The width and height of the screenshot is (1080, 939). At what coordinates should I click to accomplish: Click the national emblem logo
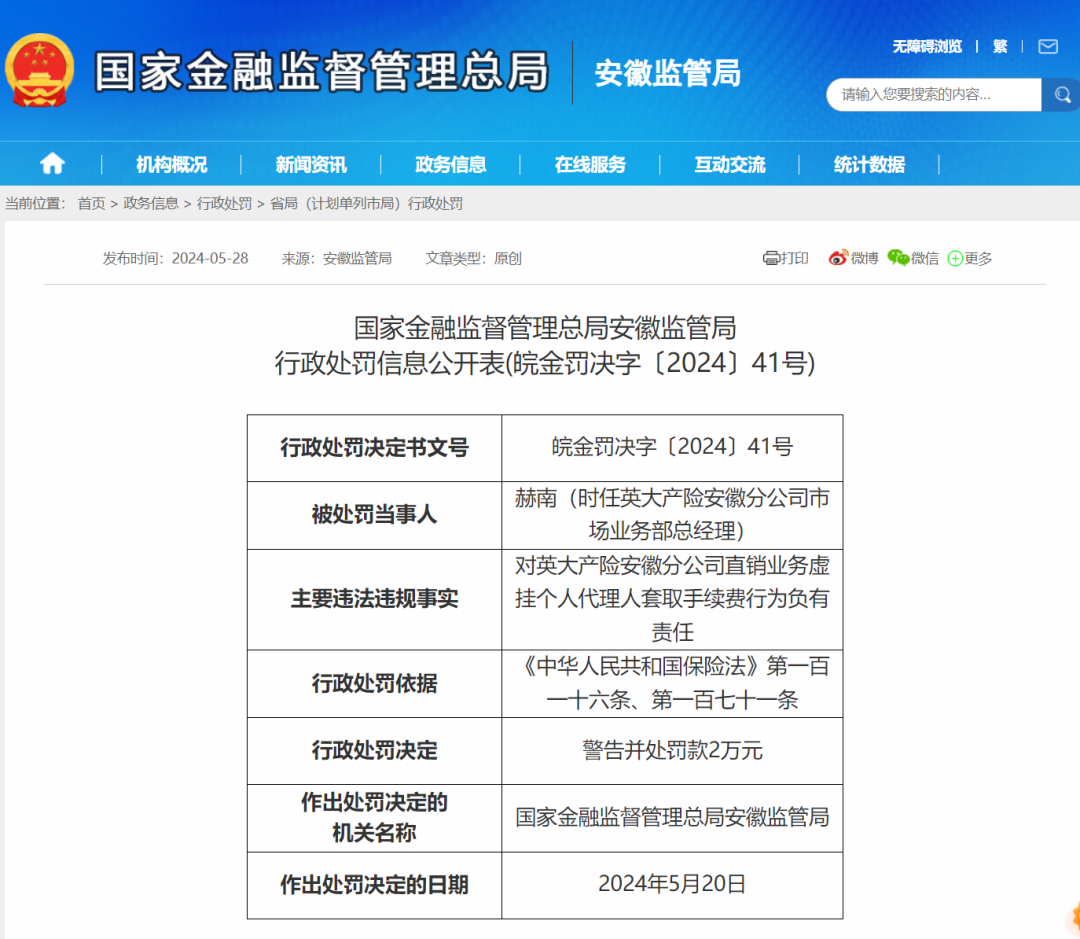39,70
